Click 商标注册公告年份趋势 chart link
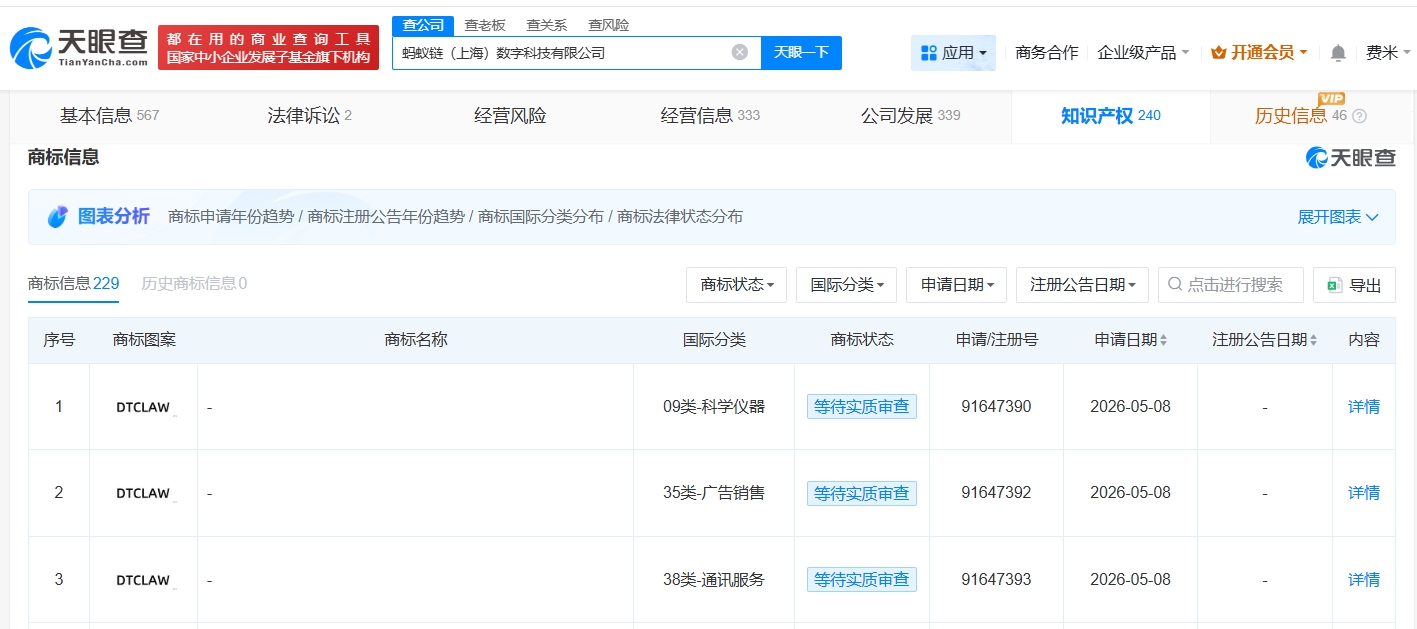Screen dimensions: 1417x629 [386, 217]
